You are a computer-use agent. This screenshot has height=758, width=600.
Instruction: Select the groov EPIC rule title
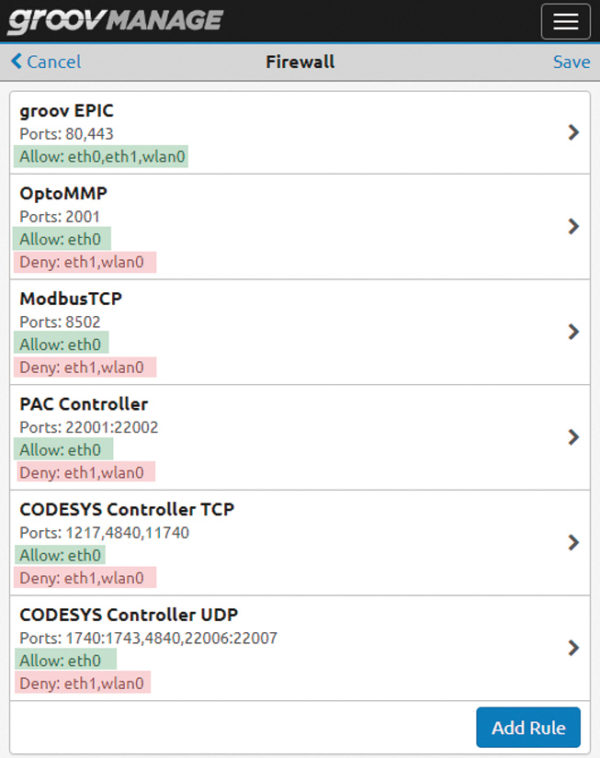click(x=66, y=111)
